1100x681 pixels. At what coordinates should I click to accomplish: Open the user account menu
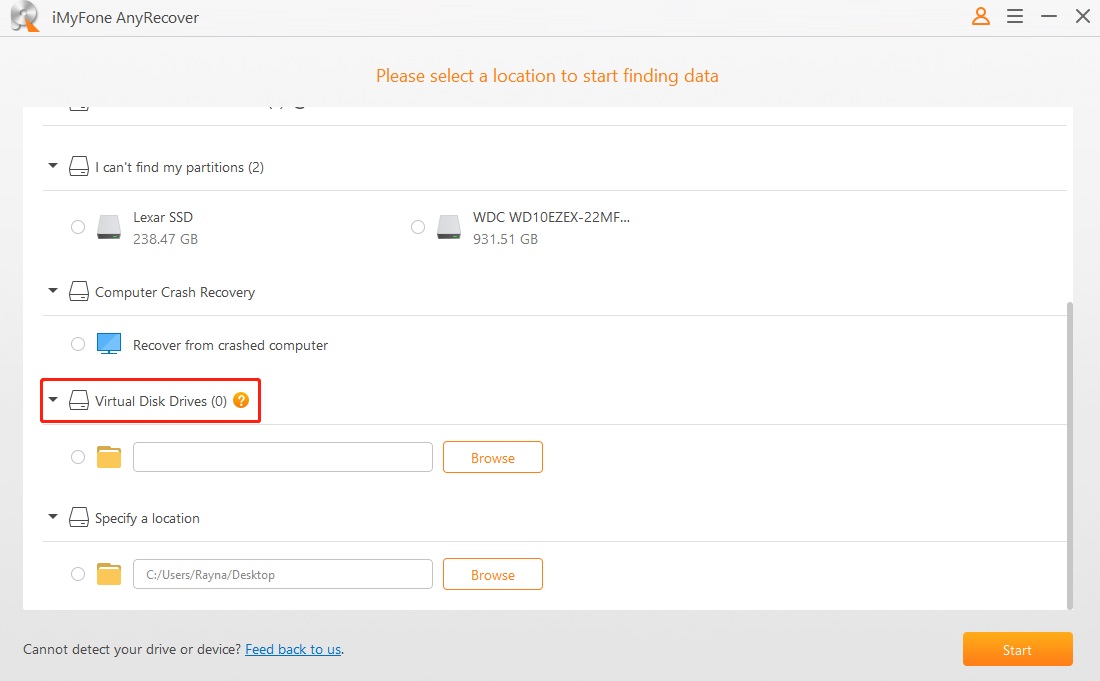tap(980, 16)
